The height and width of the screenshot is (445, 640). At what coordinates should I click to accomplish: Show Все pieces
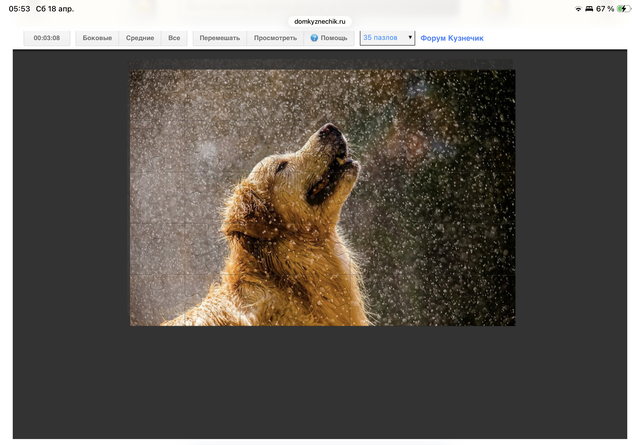(174, 38)
